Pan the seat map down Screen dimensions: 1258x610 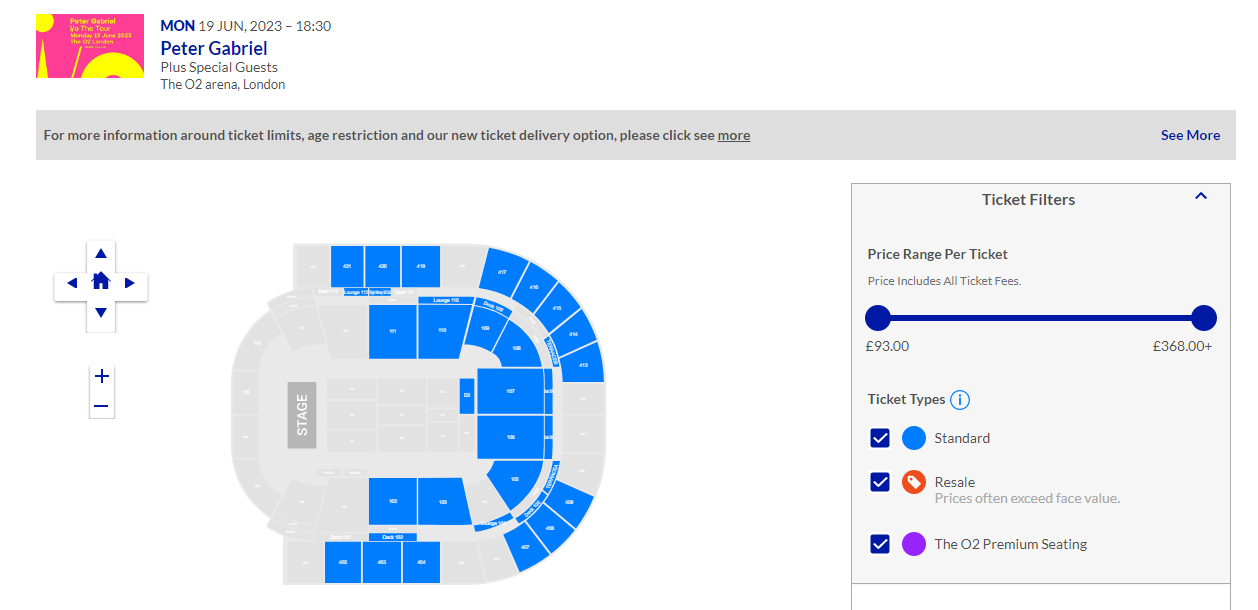[x=101, y=313]
